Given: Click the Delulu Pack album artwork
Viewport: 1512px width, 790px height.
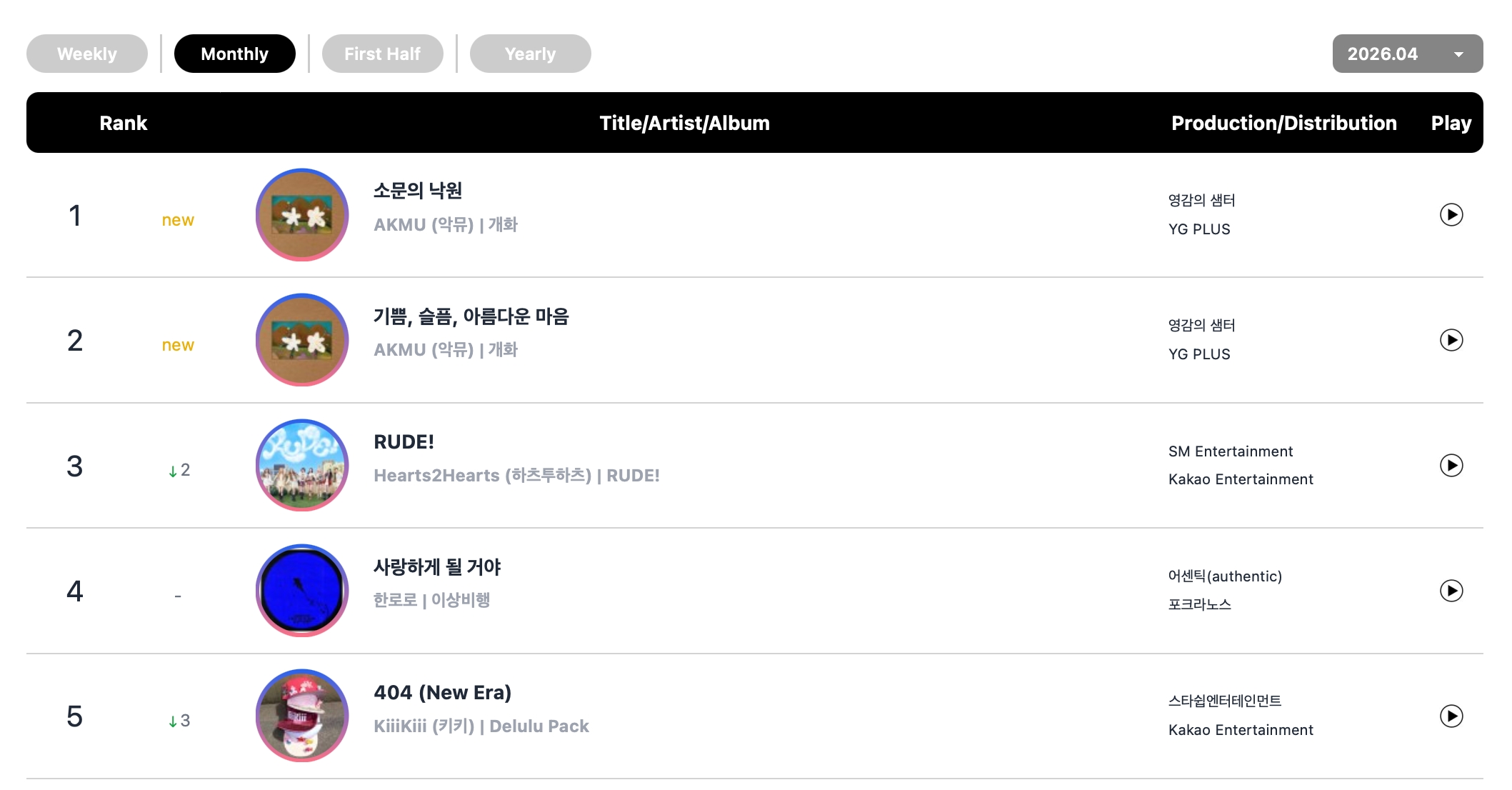Looking at the screenshot, I should [302, 716].
